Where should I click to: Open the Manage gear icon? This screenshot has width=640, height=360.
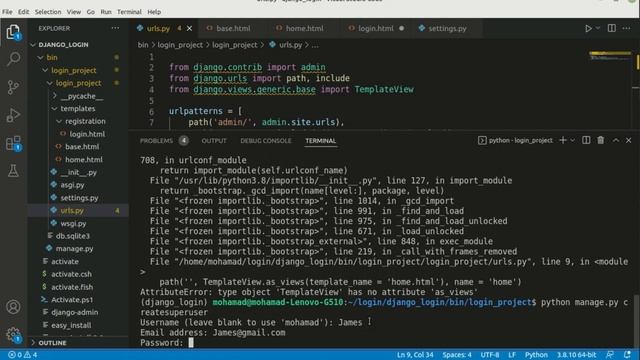[x=13, y=334]
